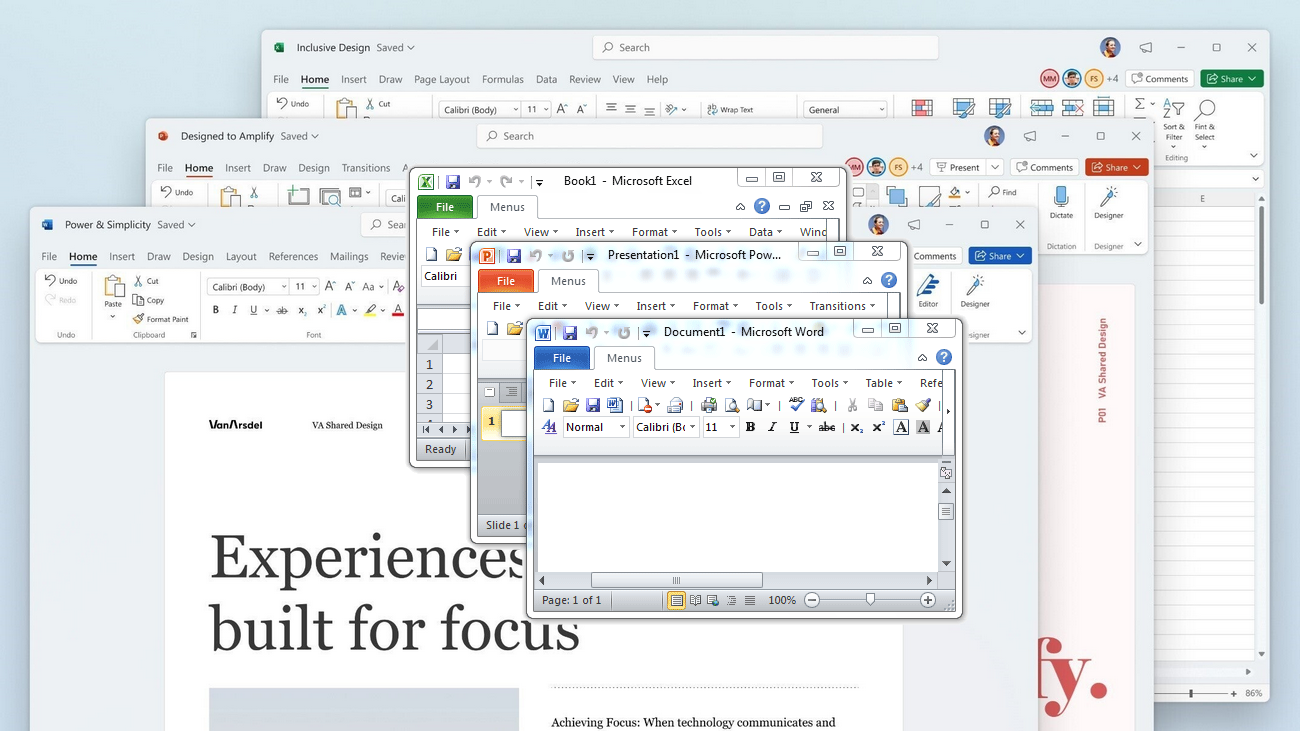1300x731 pixels.
Task: Switch to Menus tab in Document1 Word
Action: [624, 358]
